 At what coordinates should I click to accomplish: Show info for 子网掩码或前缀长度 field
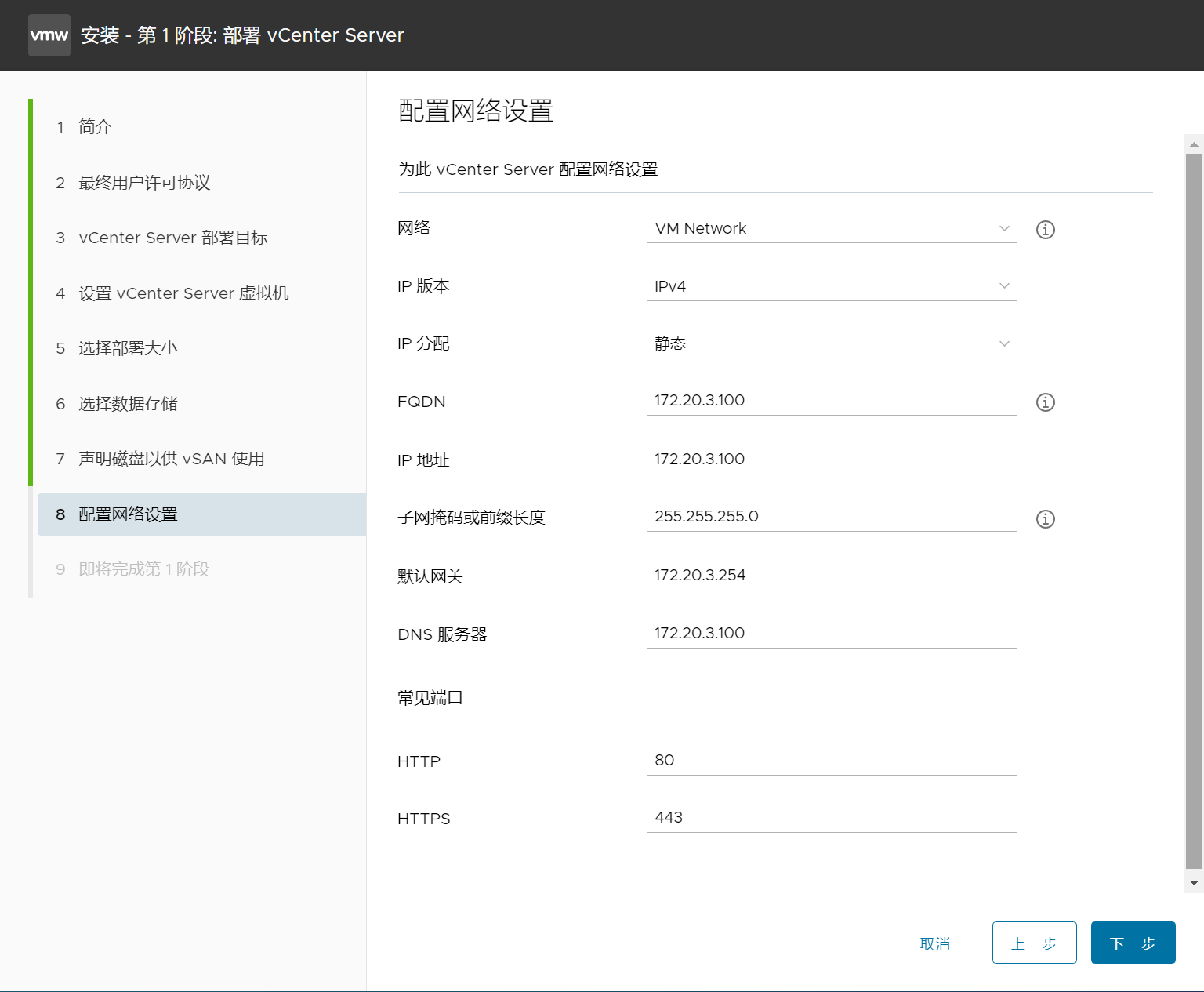1046,519
